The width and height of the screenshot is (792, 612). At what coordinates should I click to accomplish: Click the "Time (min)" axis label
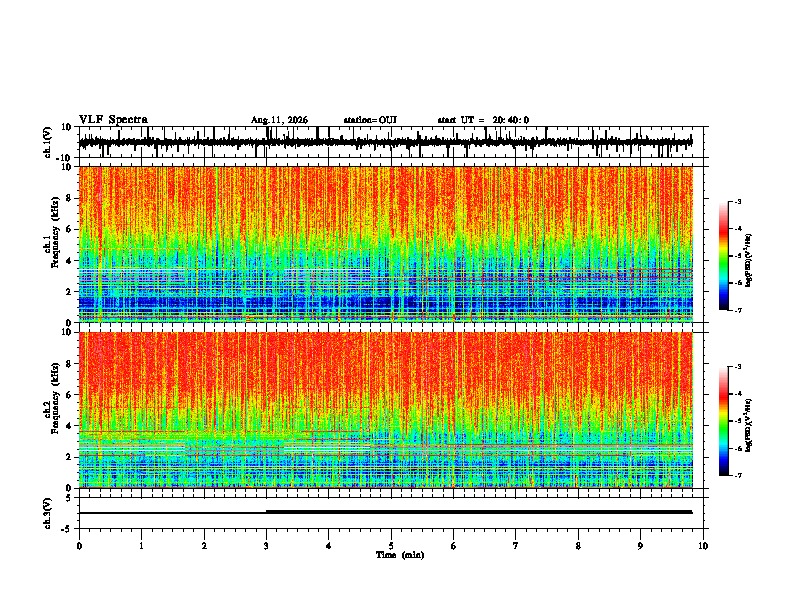pyautogui.click(x=400, y=555)
